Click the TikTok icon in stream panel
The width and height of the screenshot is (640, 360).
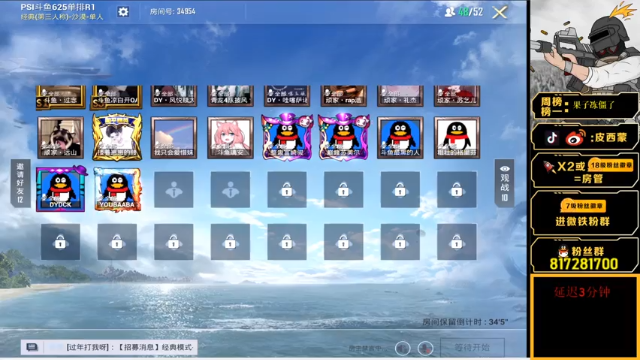point(552,138)
